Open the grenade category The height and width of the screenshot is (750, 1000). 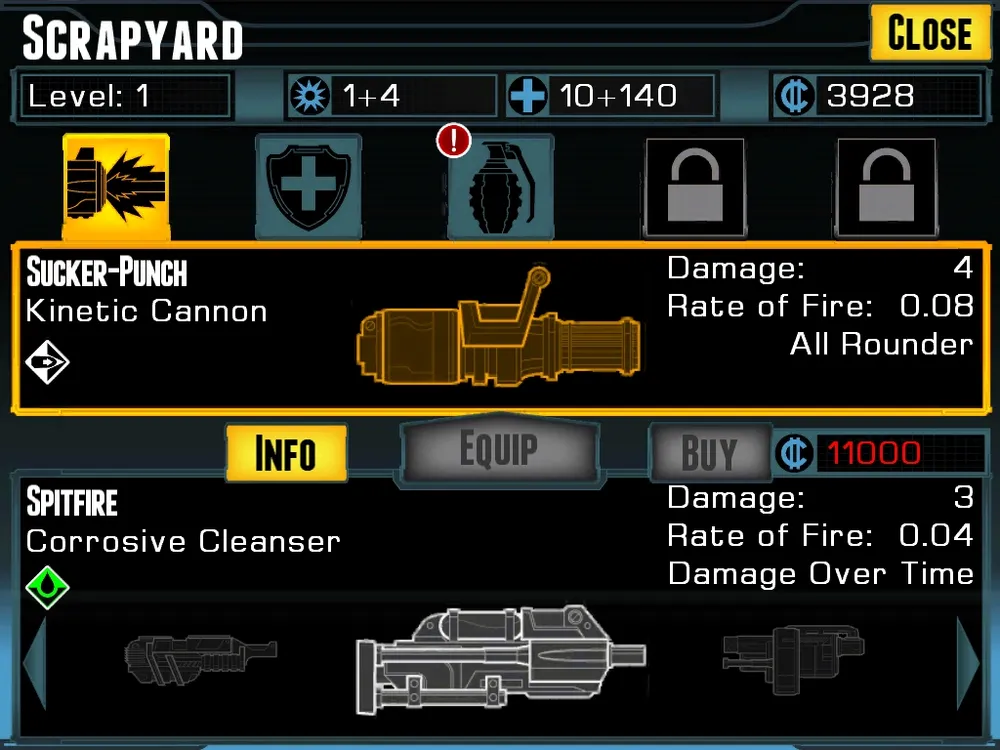coord(501,188)
